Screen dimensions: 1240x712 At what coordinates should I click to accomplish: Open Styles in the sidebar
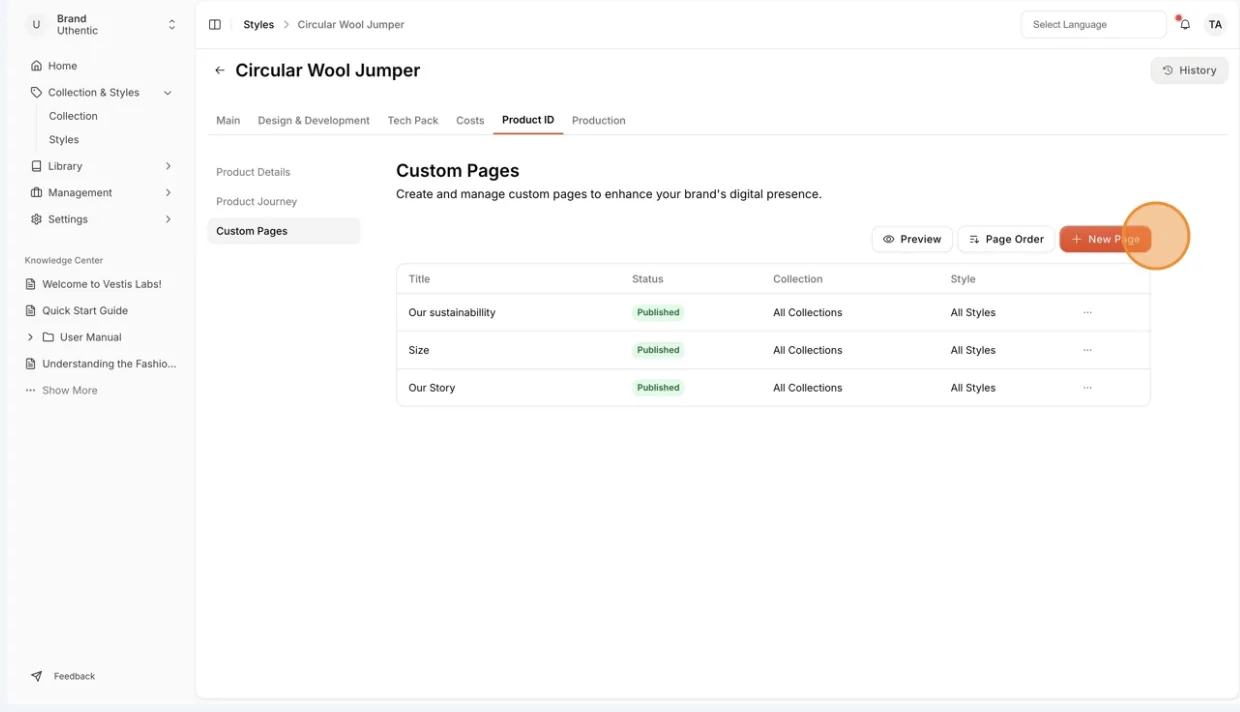[64, 140]
